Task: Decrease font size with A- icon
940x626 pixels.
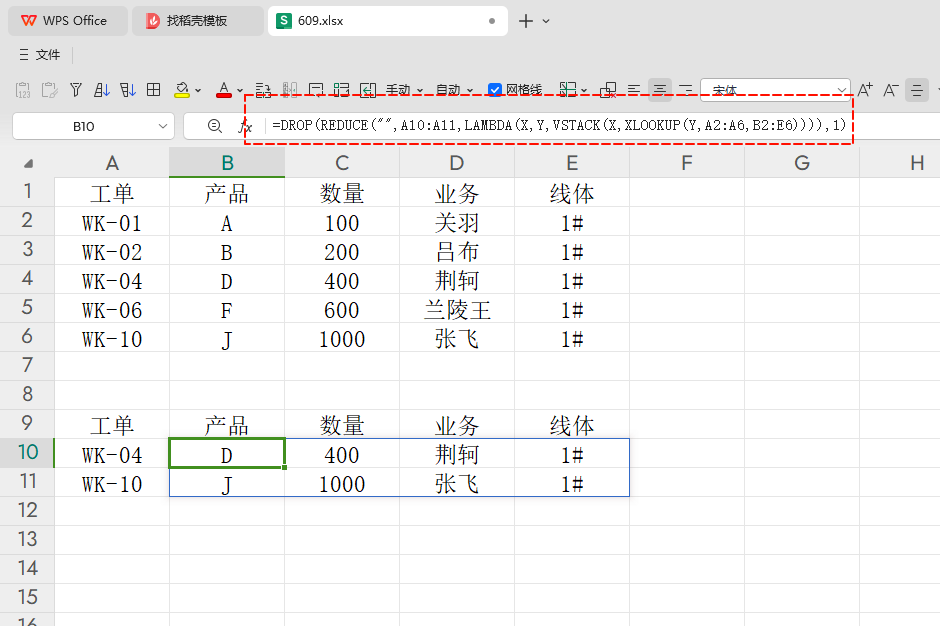Action: coord(891,90)
